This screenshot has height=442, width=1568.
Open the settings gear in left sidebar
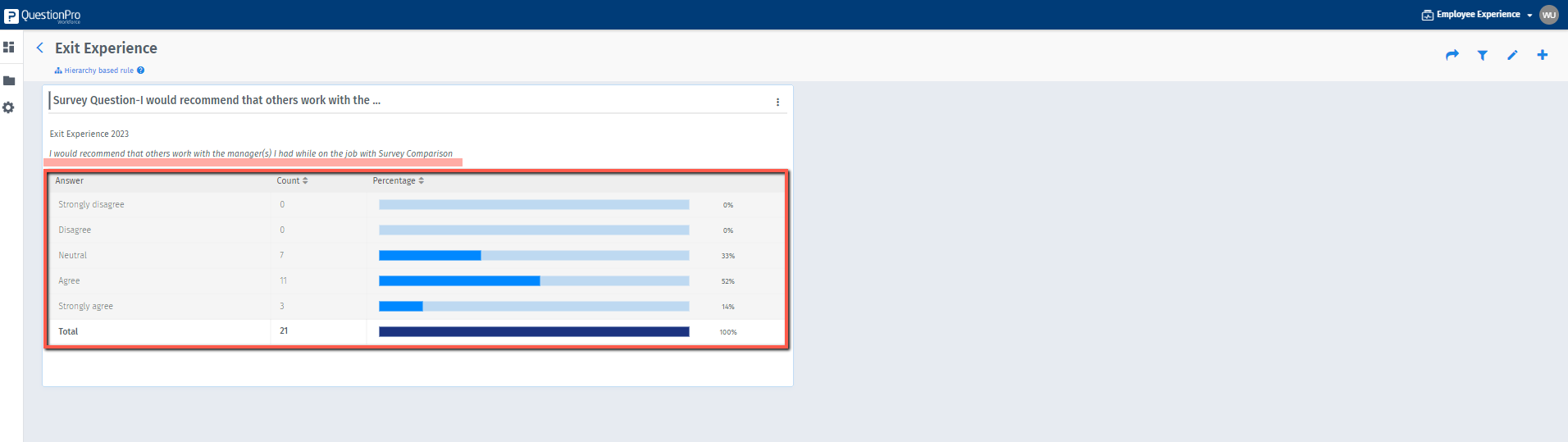9,107
